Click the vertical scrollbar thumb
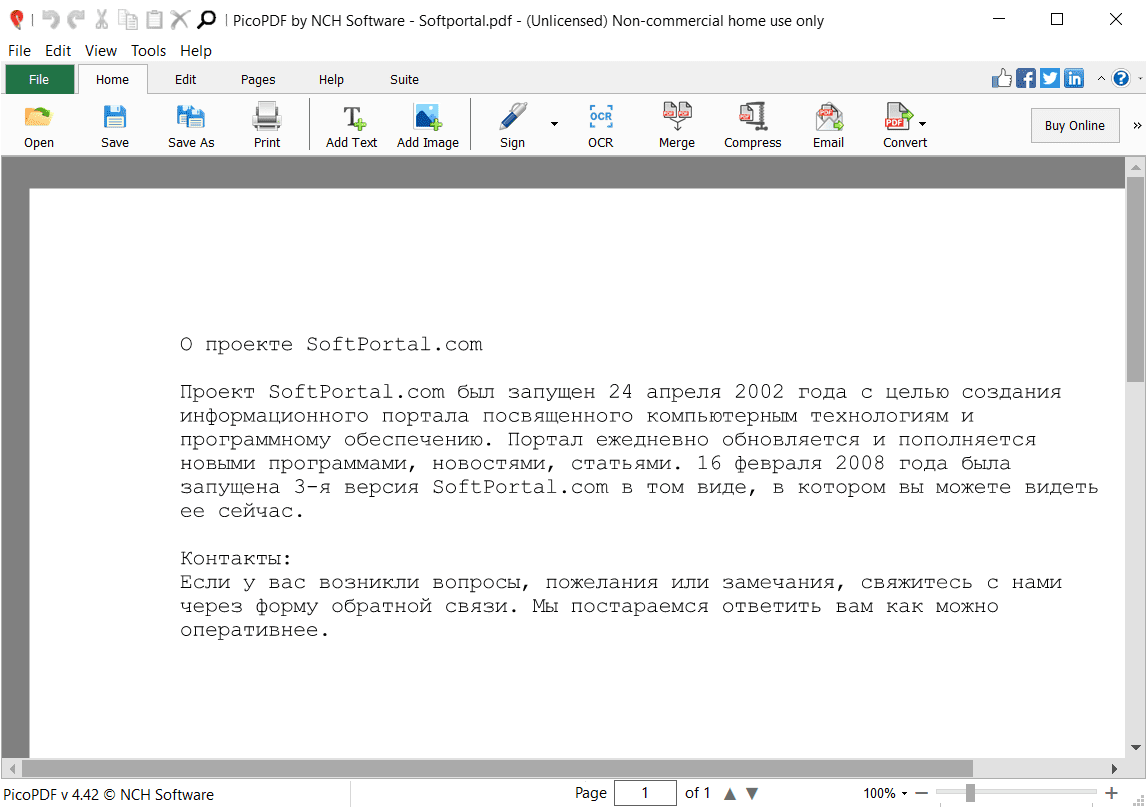 1135,277
